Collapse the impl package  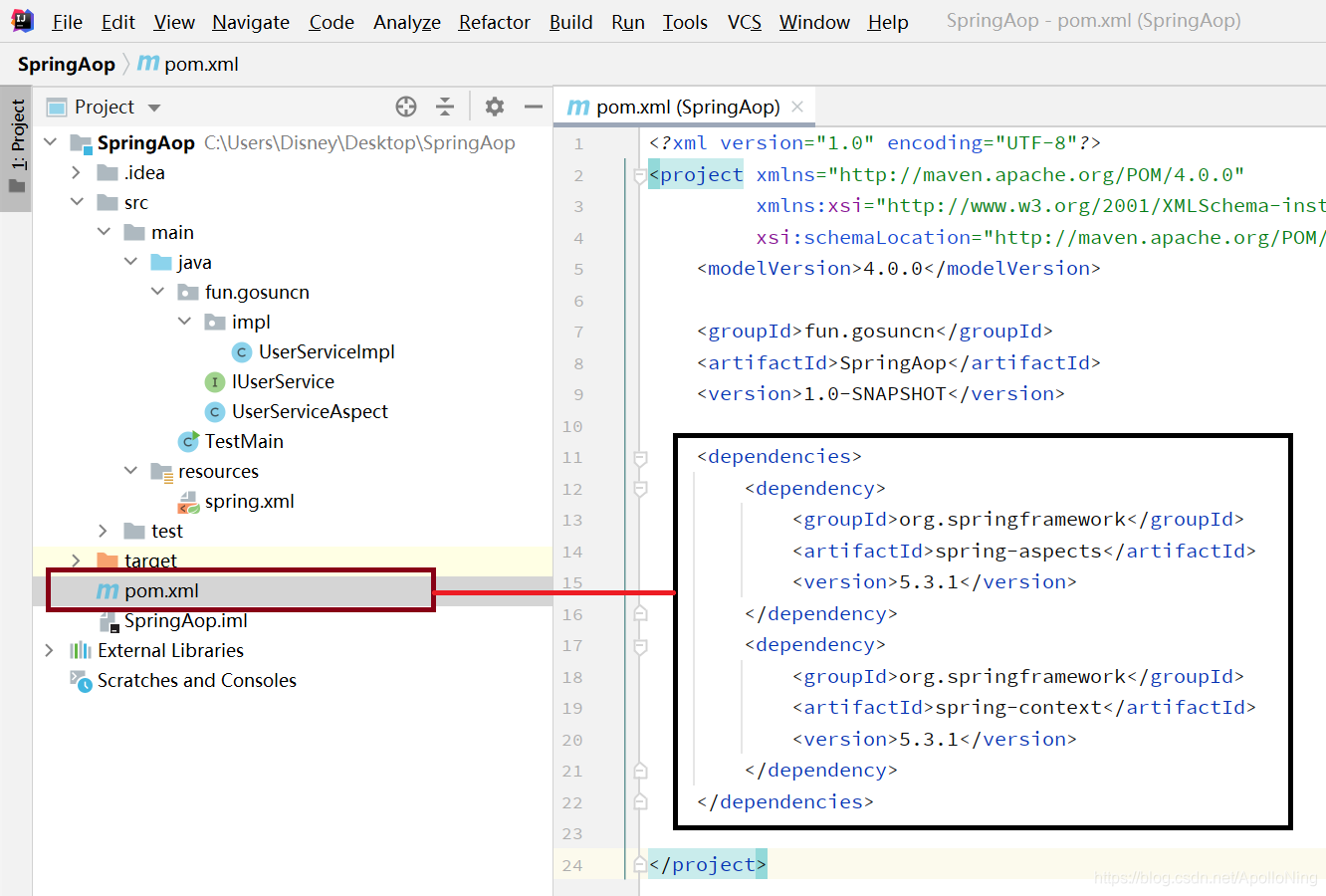(184, 322)
